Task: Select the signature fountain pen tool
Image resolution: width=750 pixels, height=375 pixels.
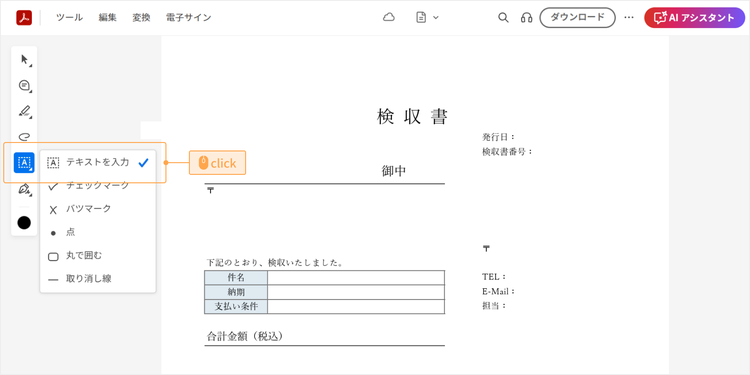Action: point(24,189)
